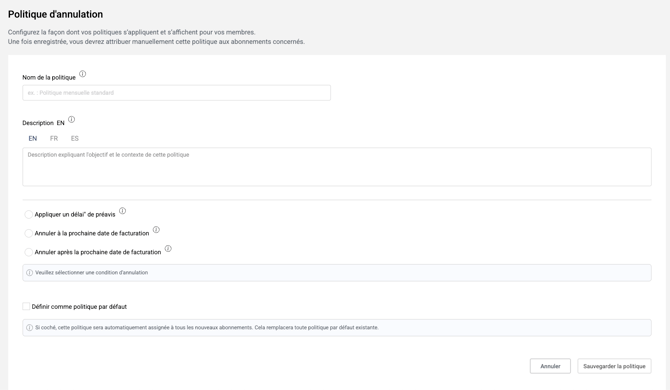The width and height of the screenshot is (670, 390).
Task: Select Annuler à la prochaine date de facturation
Action: click(x=28, y=233)
